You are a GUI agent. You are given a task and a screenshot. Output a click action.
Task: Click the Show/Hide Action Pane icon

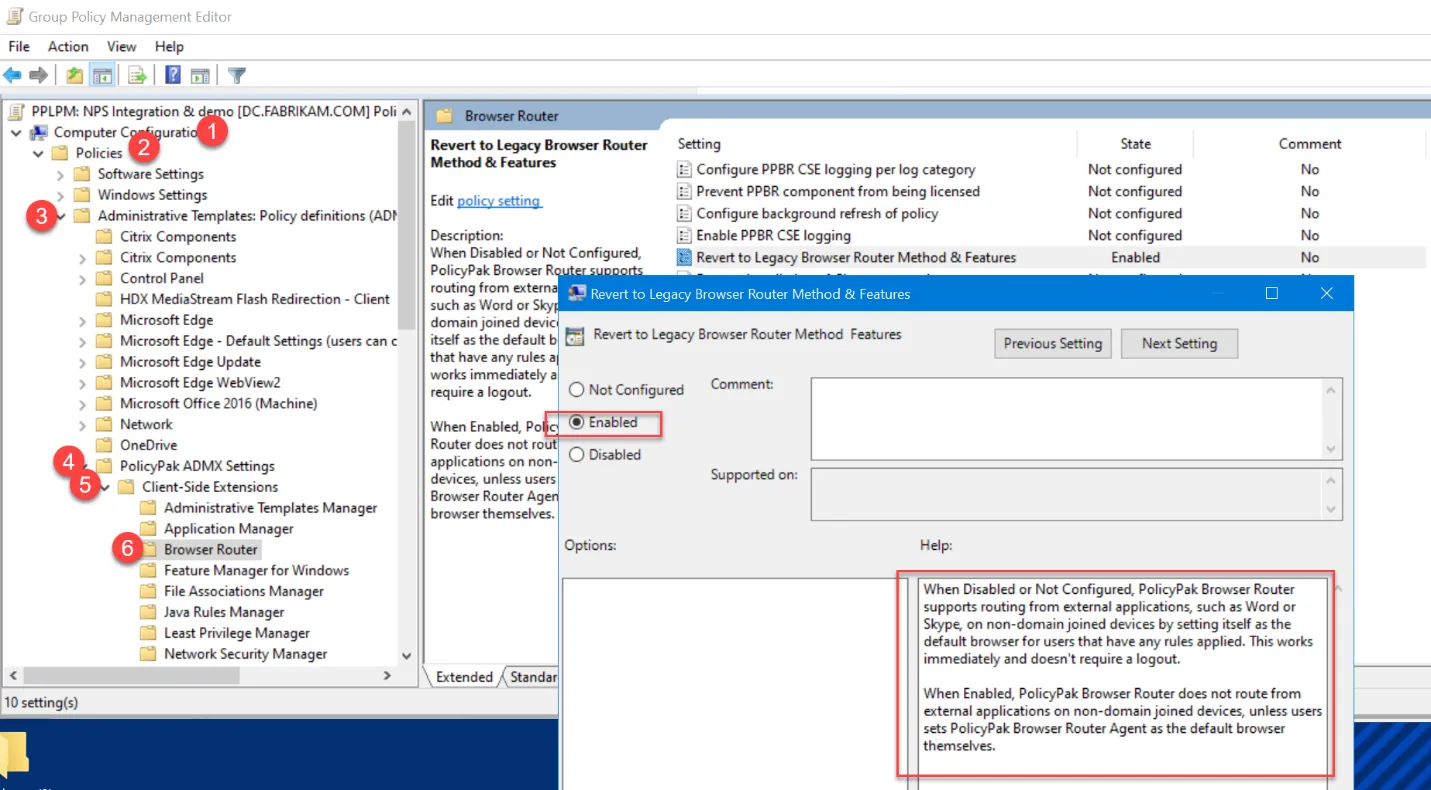(x=200, y=75)
